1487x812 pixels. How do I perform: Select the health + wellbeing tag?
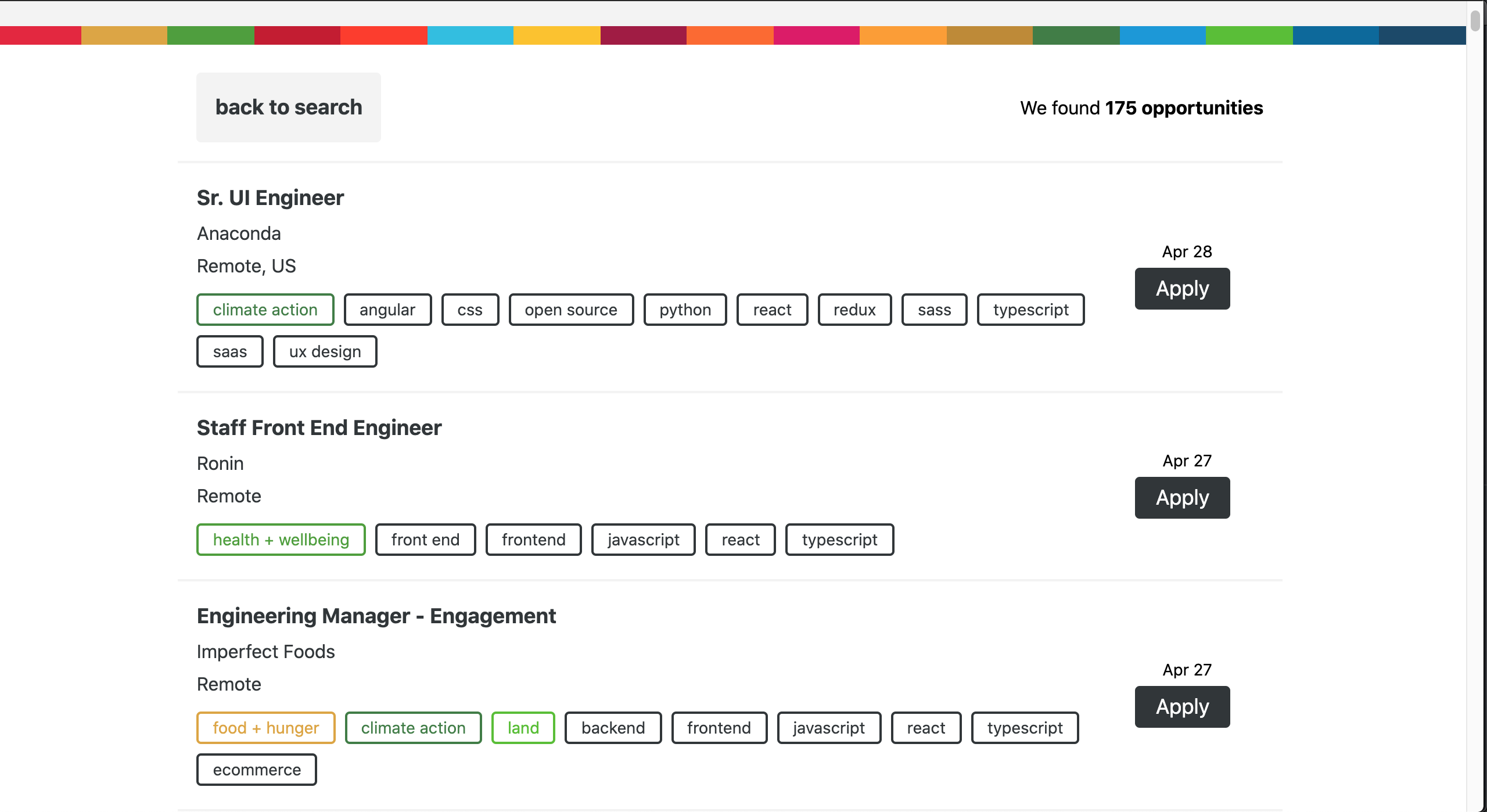click(281, 540)
